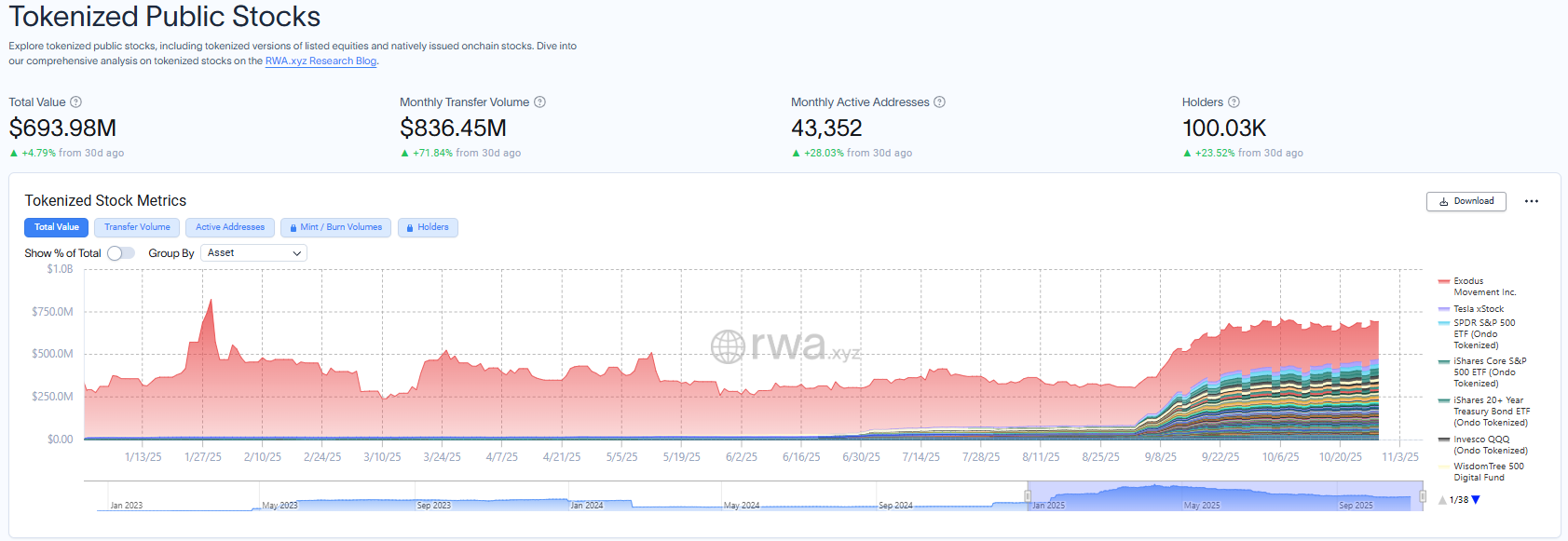The image size is (1568, 541).
Task: Click the 11/3/25 x-axis date label
Action: 1400,457
